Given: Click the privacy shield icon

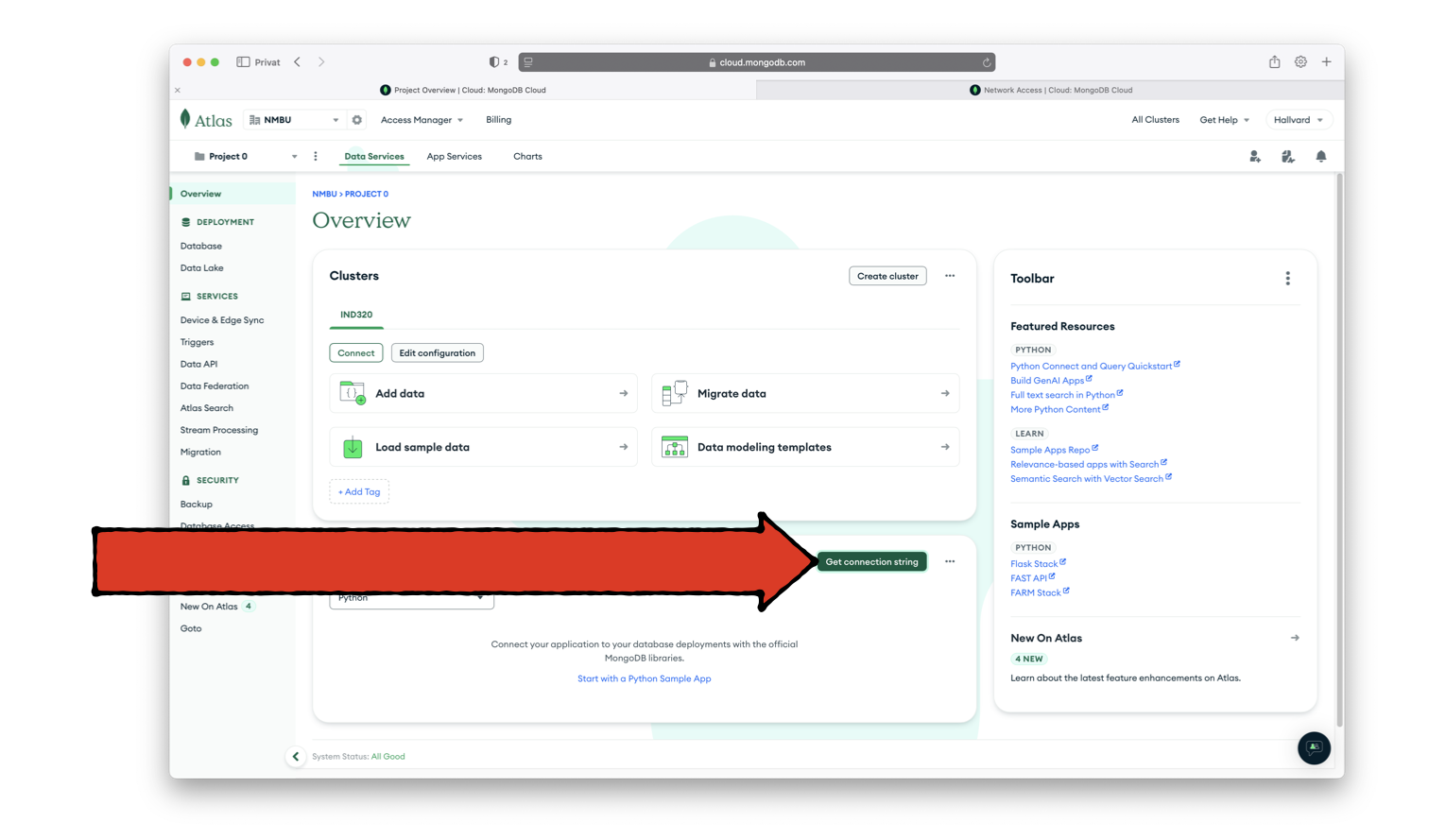Looking at the screenshot, I should coord(494,62).
